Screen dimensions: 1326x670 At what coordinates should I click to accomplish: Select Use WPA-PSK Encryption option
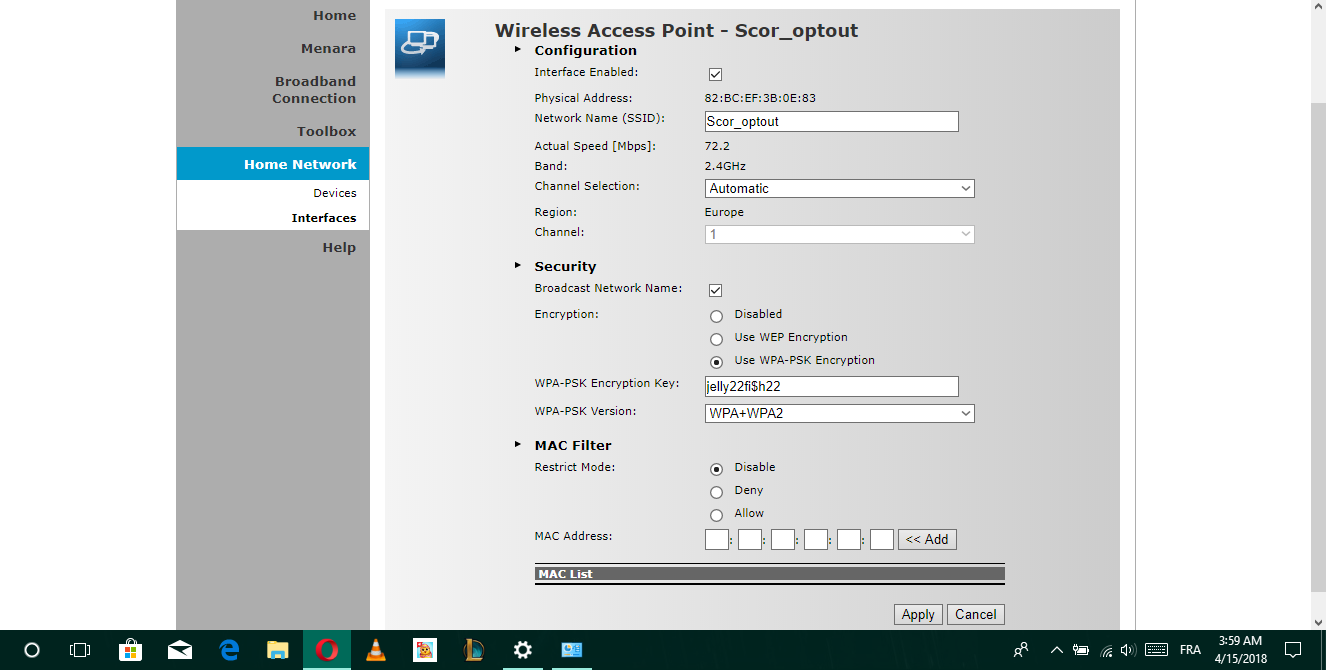[716, 362]
